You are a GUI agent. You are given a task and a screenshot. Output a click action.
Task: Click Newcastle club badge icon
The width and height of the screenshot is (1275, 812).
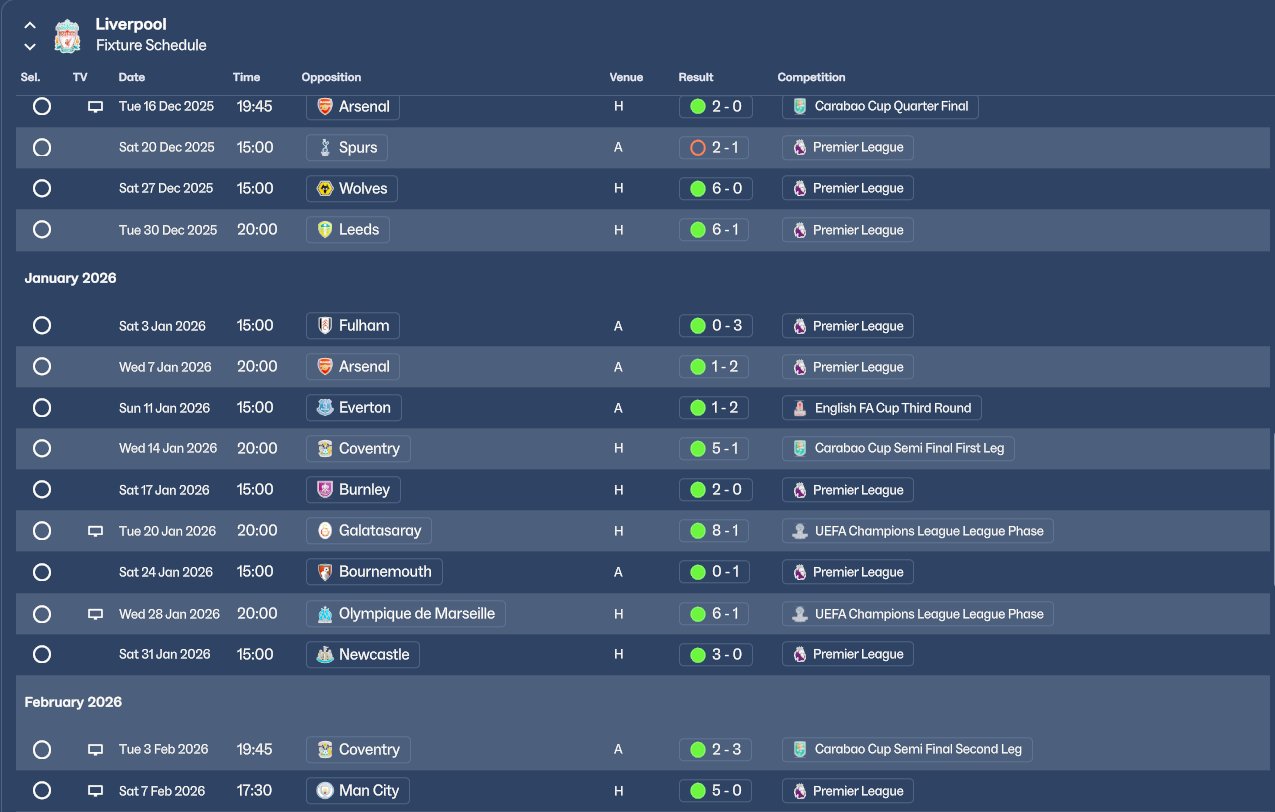pyautogui.click(x=324, y=654)
